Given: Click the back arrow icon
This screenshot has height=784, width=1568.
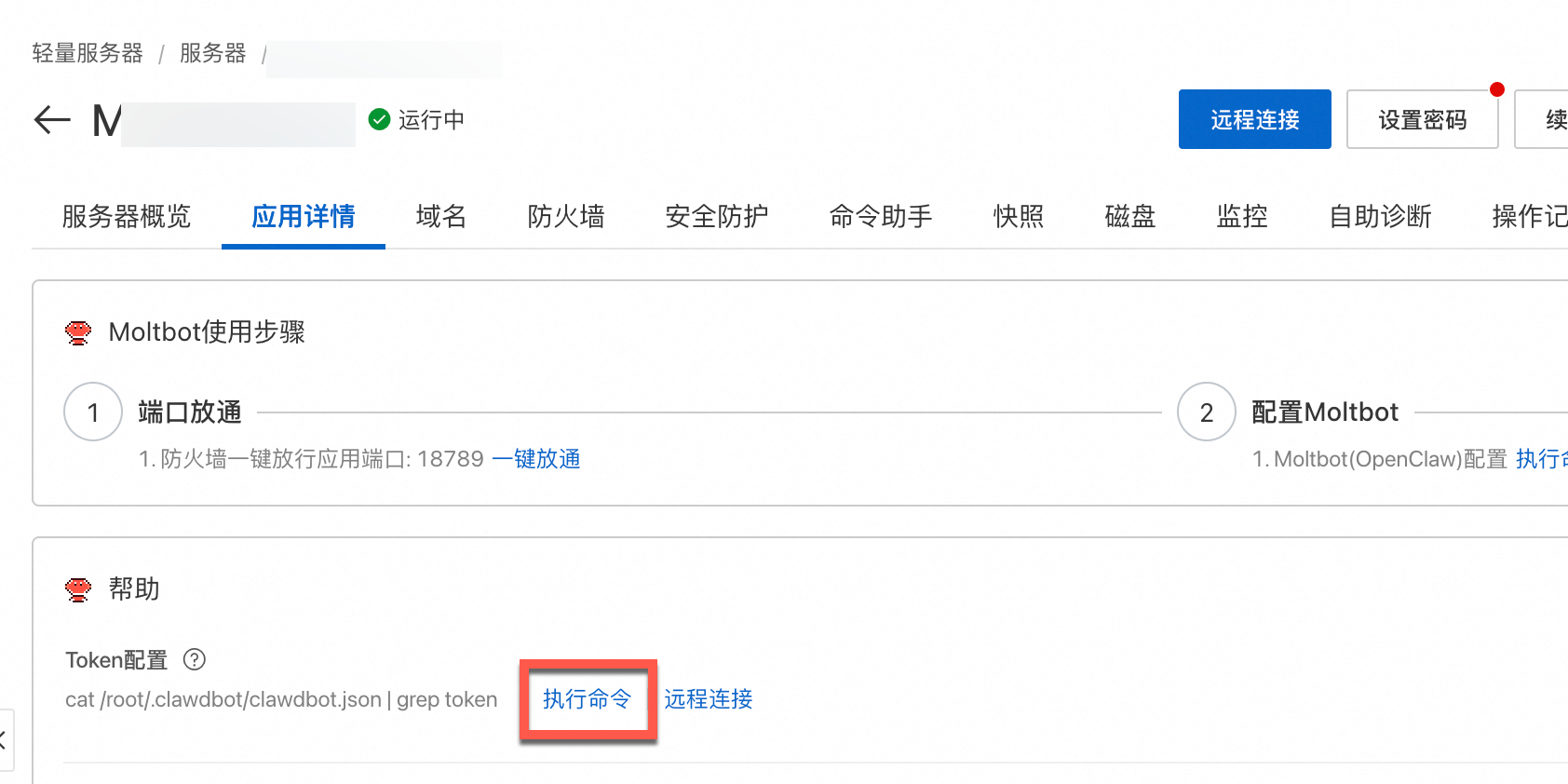Looking at the screenshot, I should click(x=52, y=119).
